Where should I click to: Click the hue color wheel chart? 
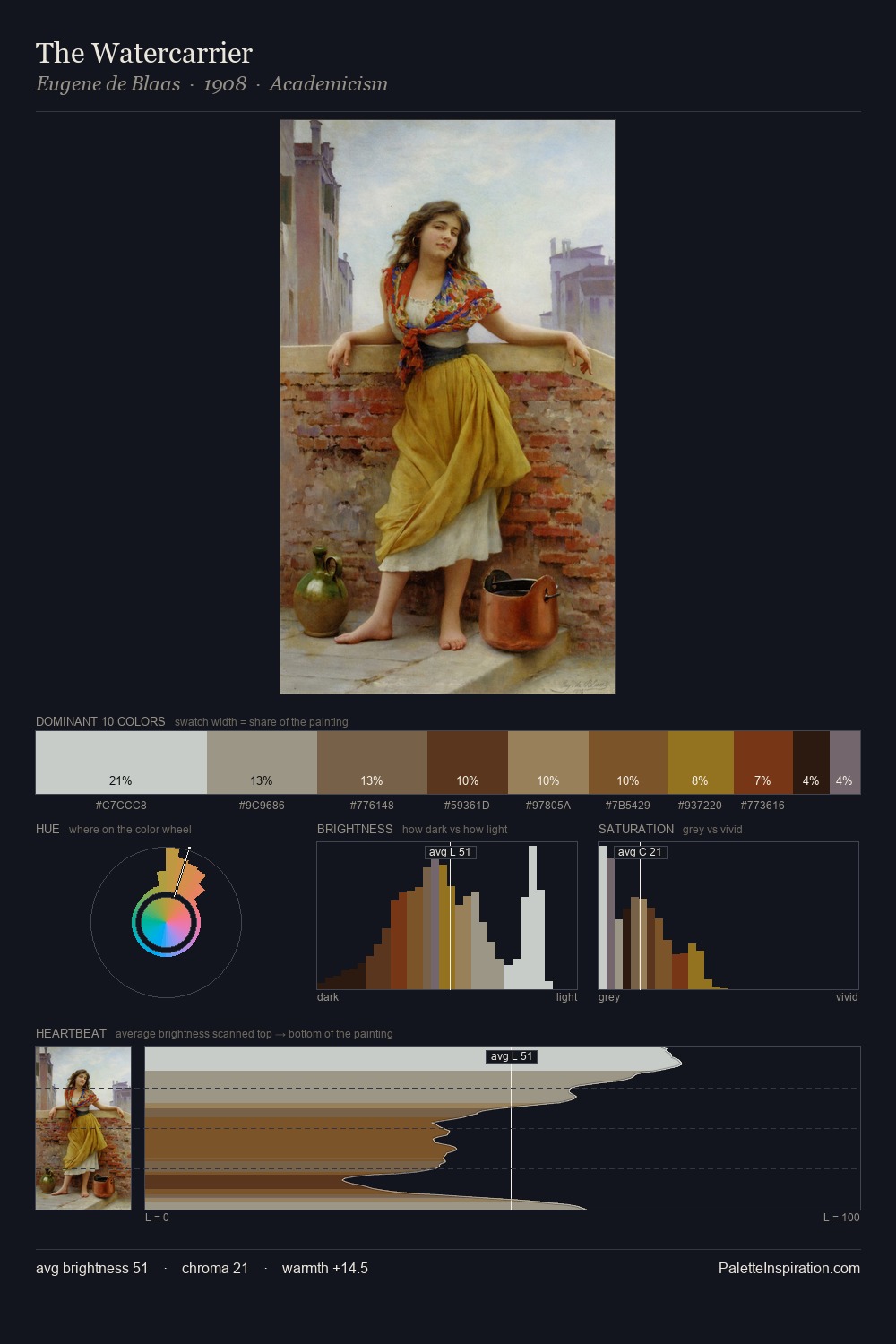point(166,922)
